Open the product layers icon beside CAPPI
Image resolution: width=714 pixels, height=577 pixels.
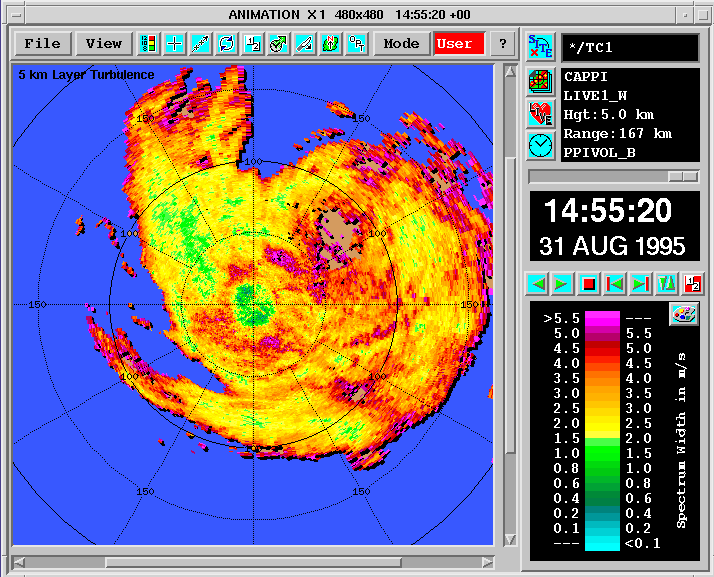541,82
